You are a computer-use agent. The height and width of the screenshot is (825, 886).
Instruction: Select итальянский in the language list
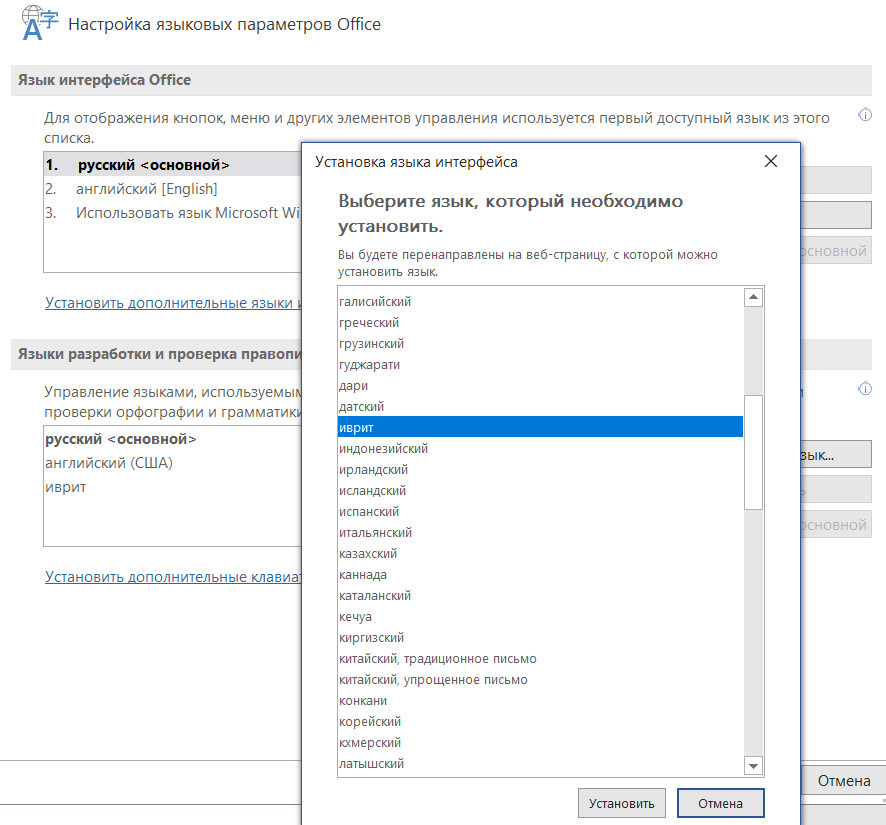pyautogui.click(x=375, y=533)
